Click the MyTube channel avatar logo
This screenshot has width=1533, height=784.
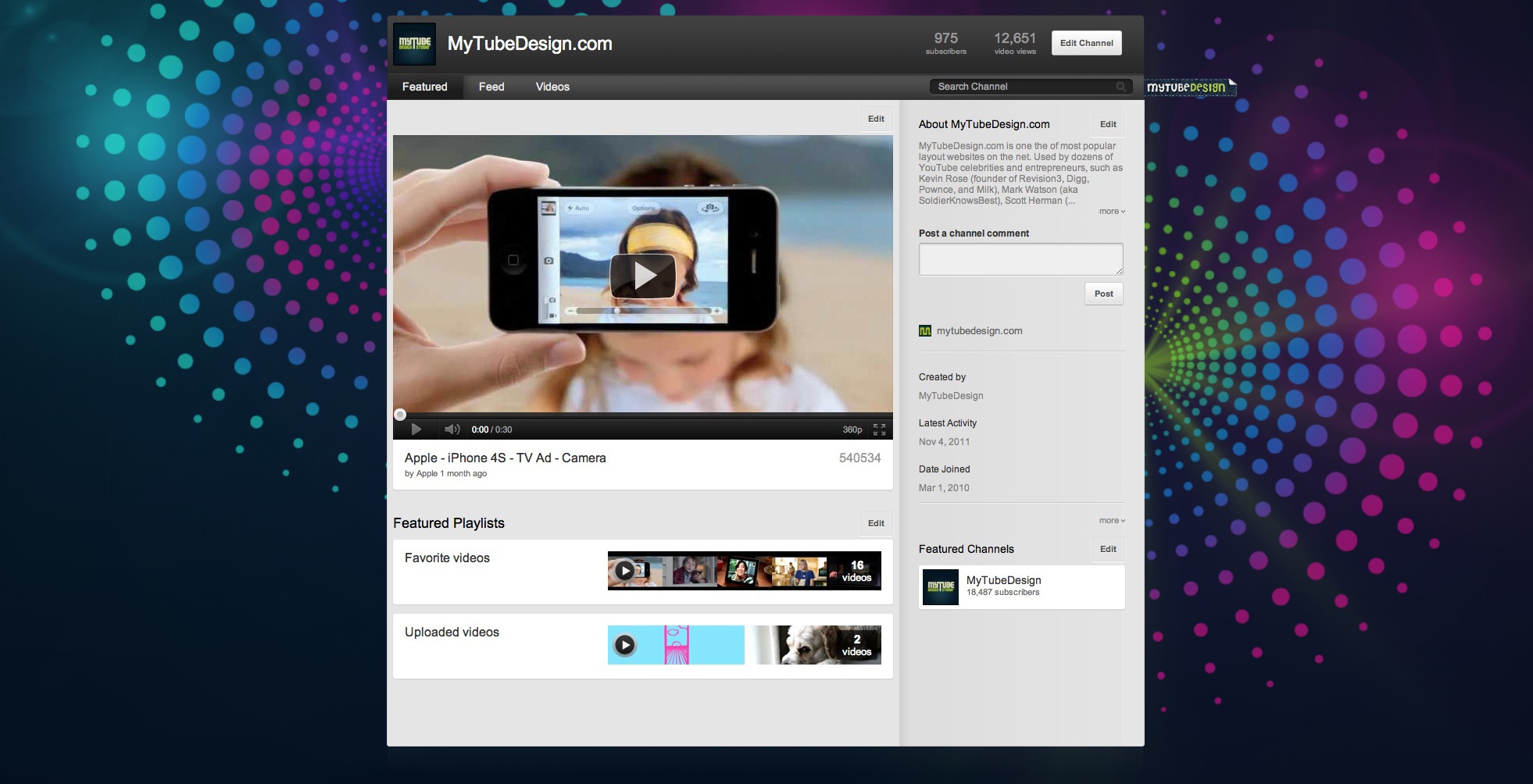pyautogui.click(x=415, y=44)
